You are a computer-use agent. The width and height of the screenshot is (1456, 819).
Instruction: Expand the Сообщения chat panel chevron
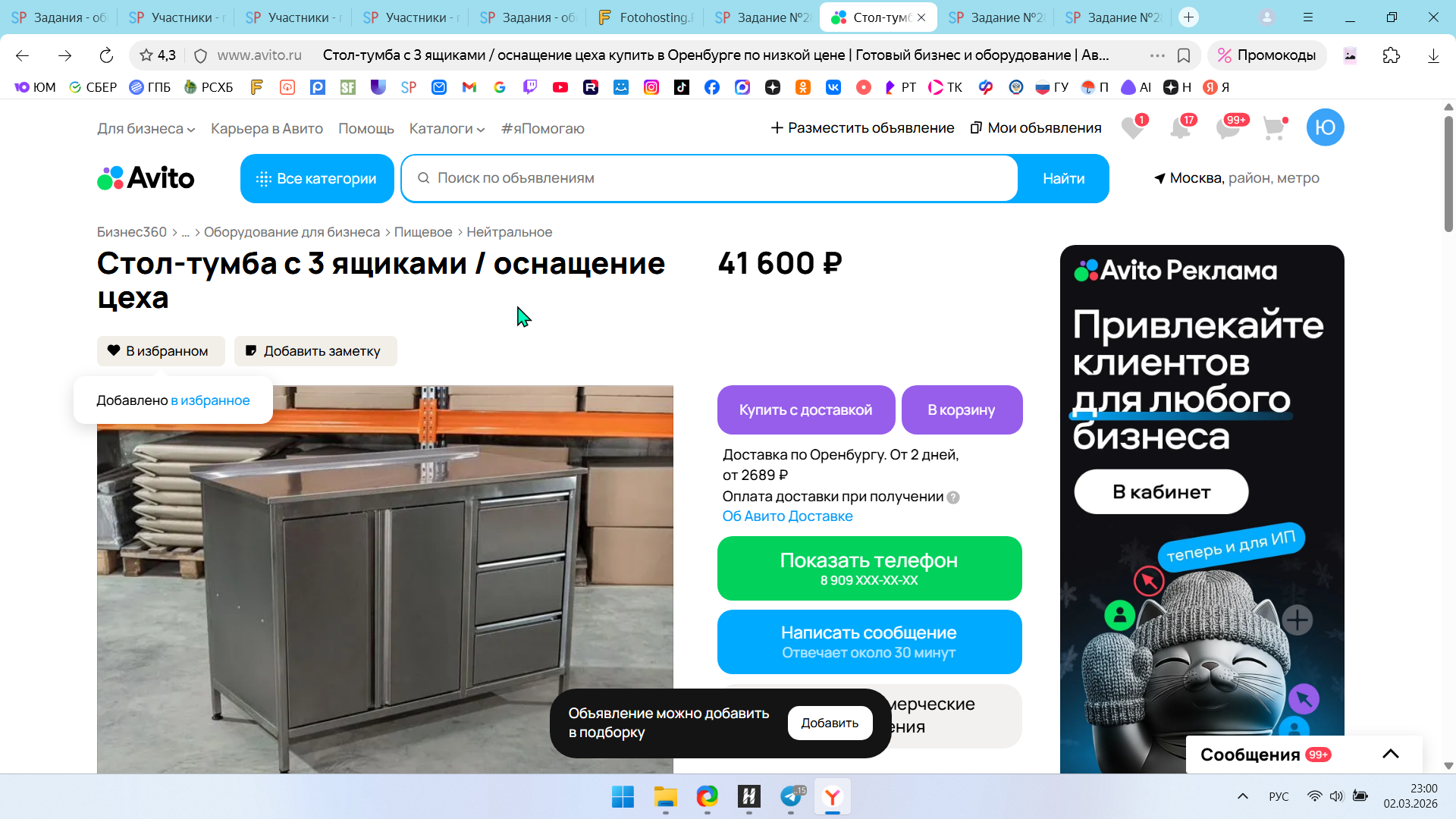click(1390, 754)
